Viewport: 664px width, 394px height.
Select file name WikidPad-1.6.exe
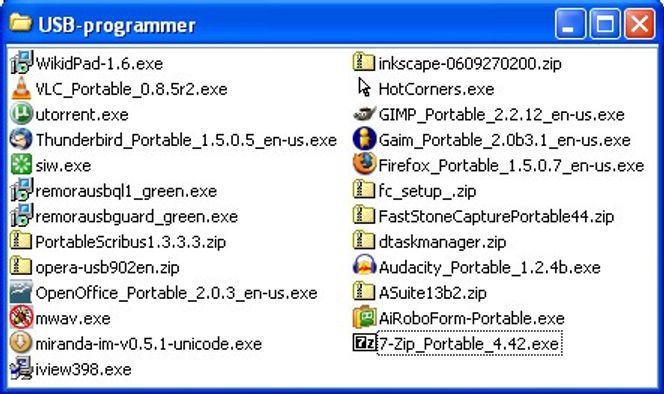pos(99,64)
